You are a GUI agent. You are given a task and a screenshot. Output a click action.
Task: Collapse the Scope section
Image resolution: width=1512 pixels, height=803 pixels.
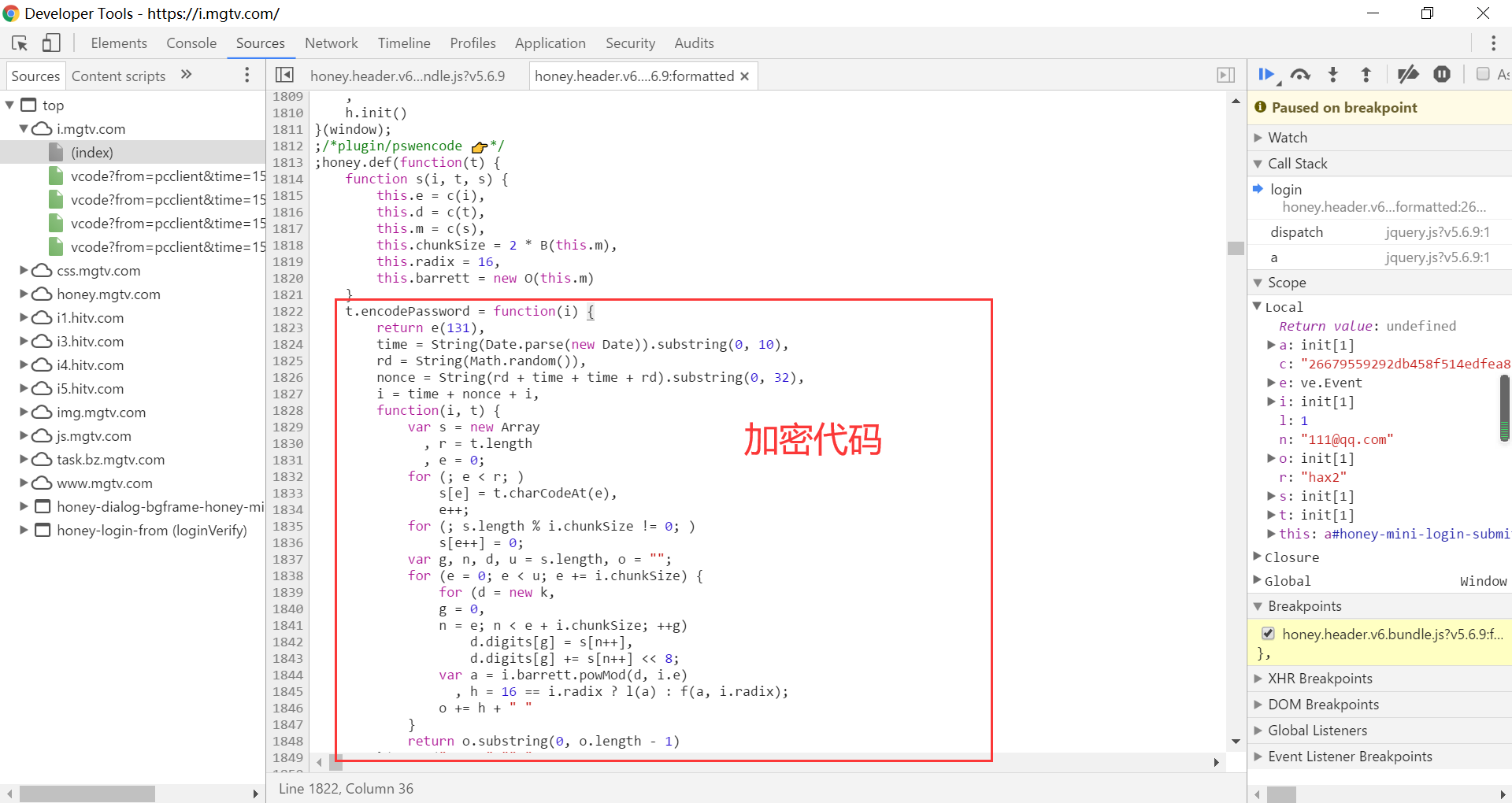[1258, 283]
